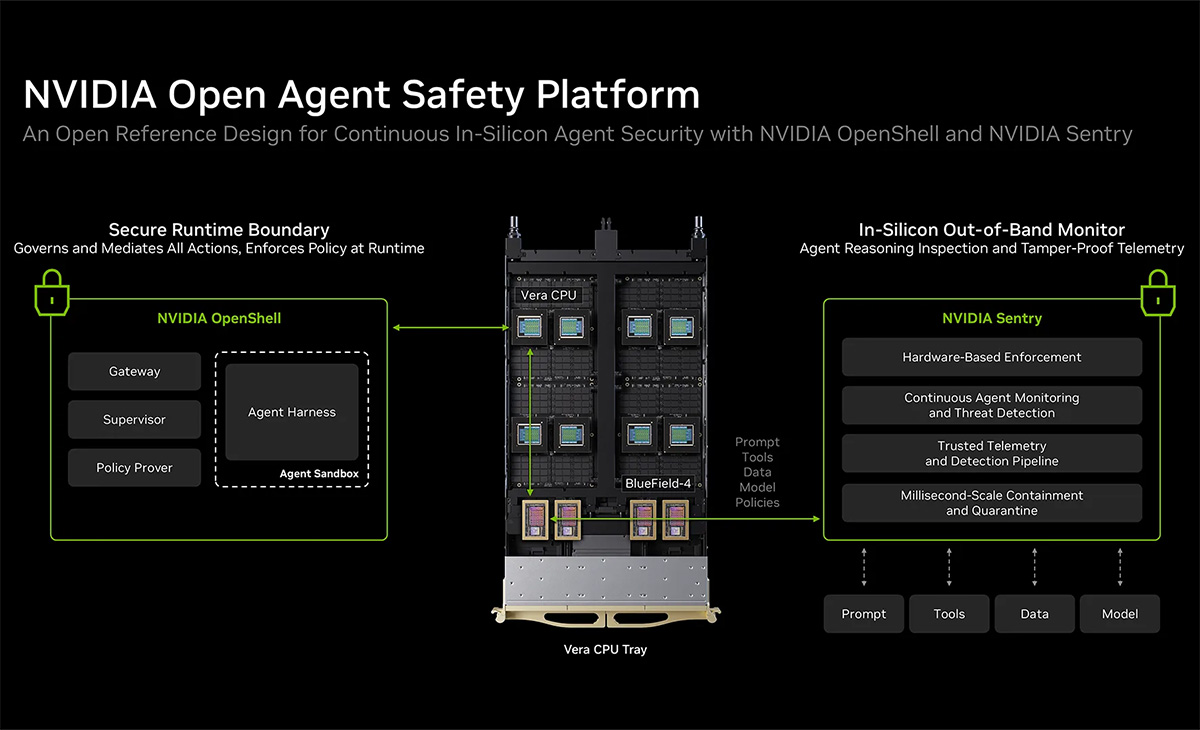Viewport: 1200px width, 730px height.
Task: Select the Hardware-Based Enforcement box
Action: click(x=992, y=357)
